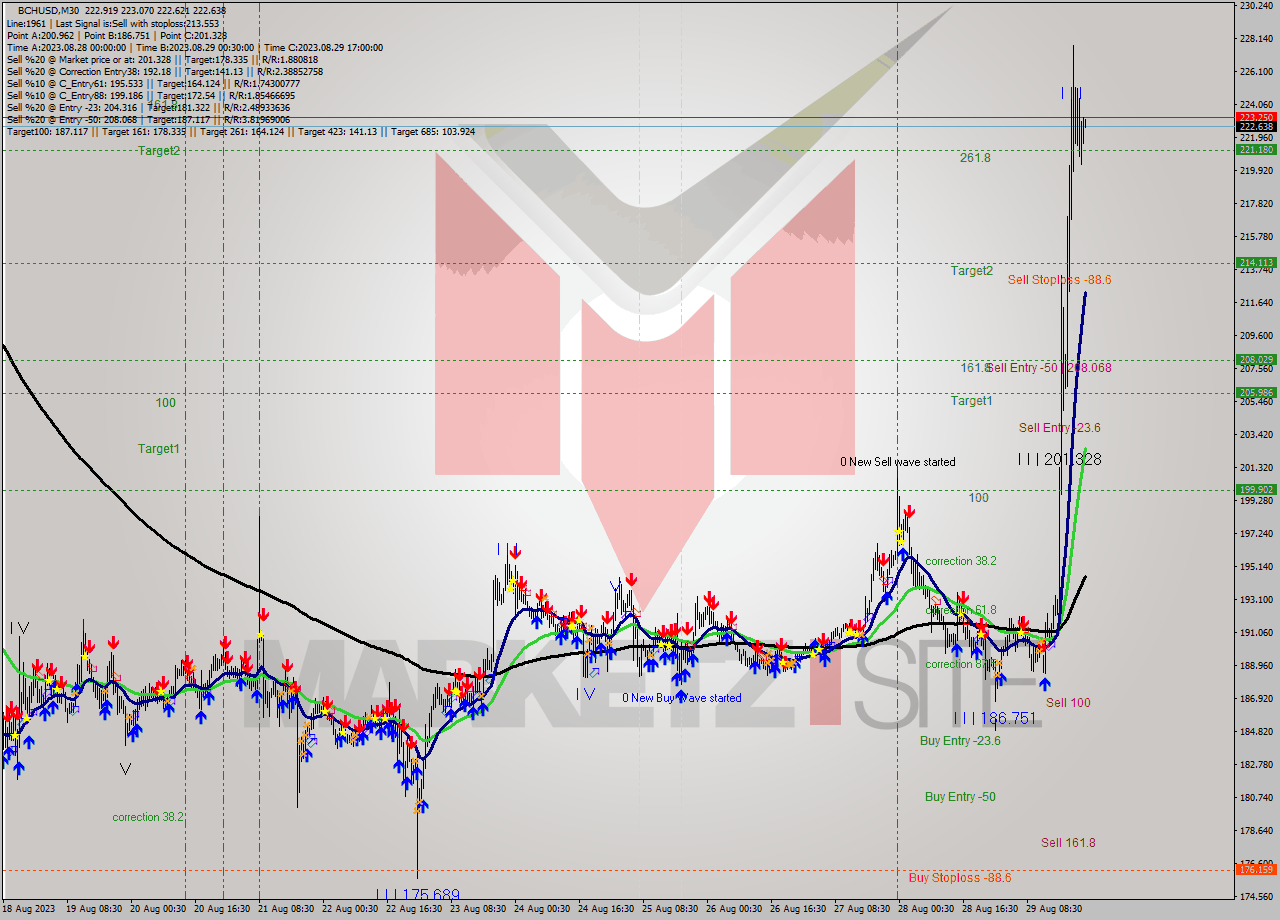This screenshot has width=1280, height=920.
Task: Click the '18 Aug 2023' date axis label
Action: pyautogui.click(x=29, y=909)
